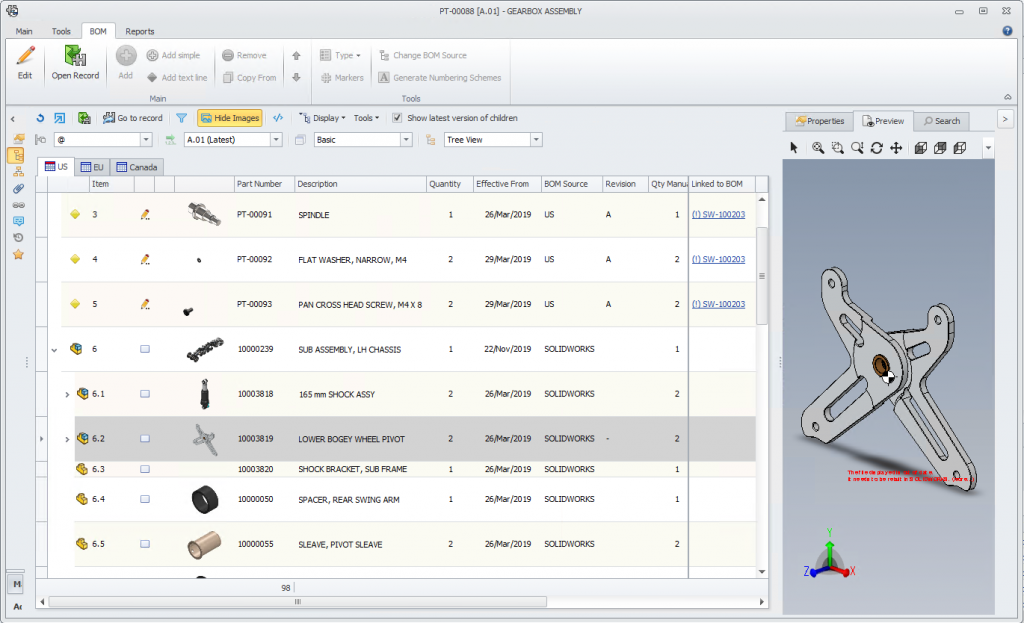Select the rotate view tool in Preview
The width and height of the screenshot is (1024, 623).
click(x=877, y=147)
